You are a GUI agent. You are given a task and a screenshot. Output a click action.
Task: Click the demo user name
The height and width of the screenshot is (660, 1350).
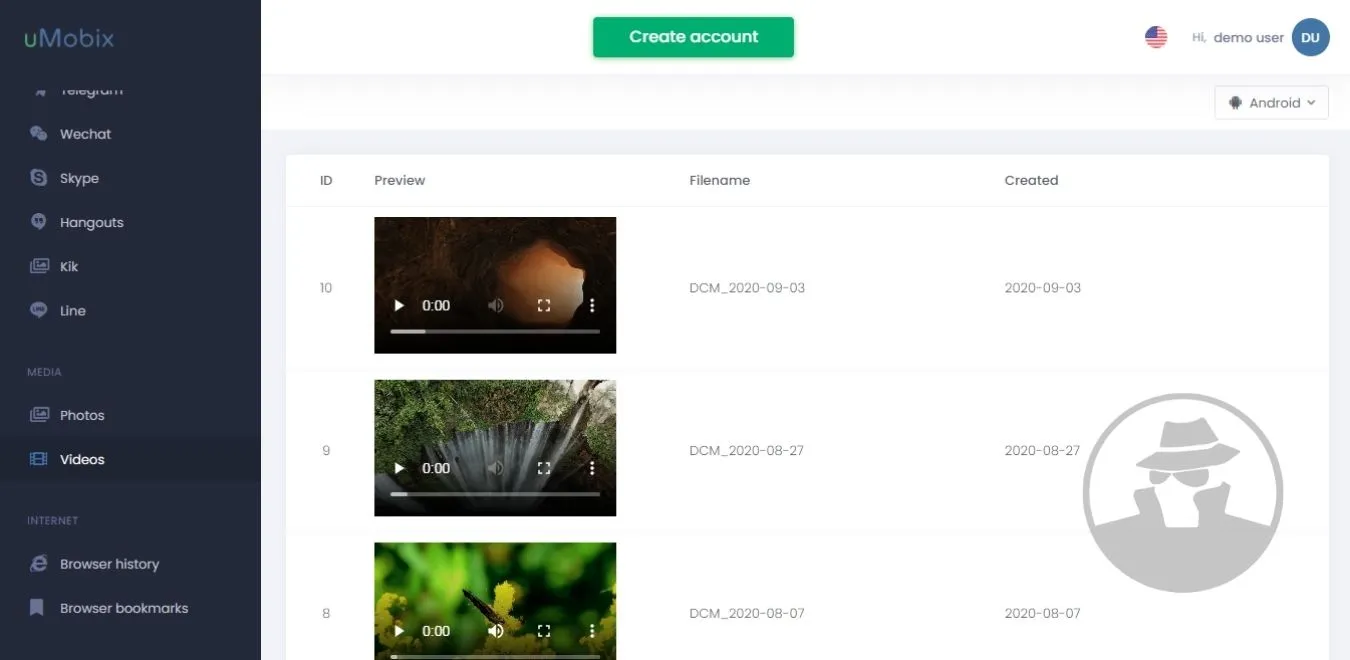[1248, 38]
